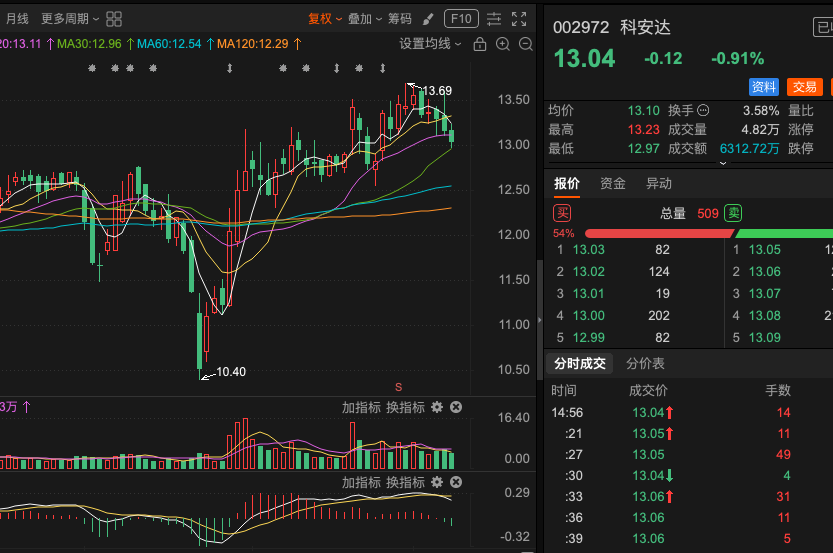
Task: Click the stock name 科安达
Action: 645,27
